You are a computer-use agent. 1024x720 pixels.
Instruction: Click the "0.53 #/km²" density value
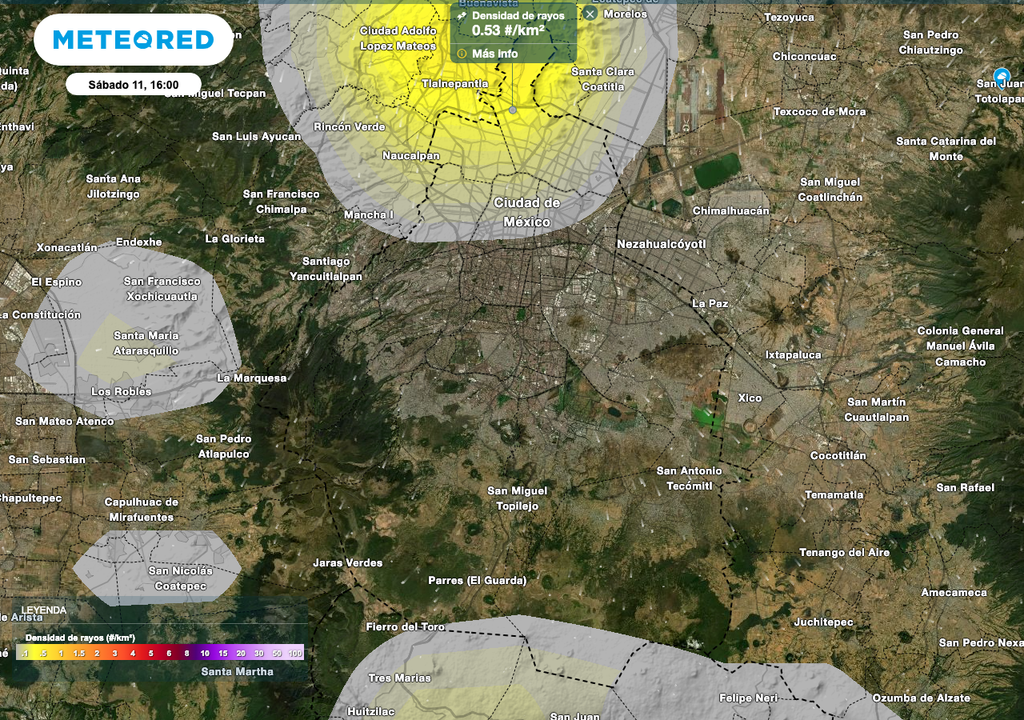coord(507,30)
